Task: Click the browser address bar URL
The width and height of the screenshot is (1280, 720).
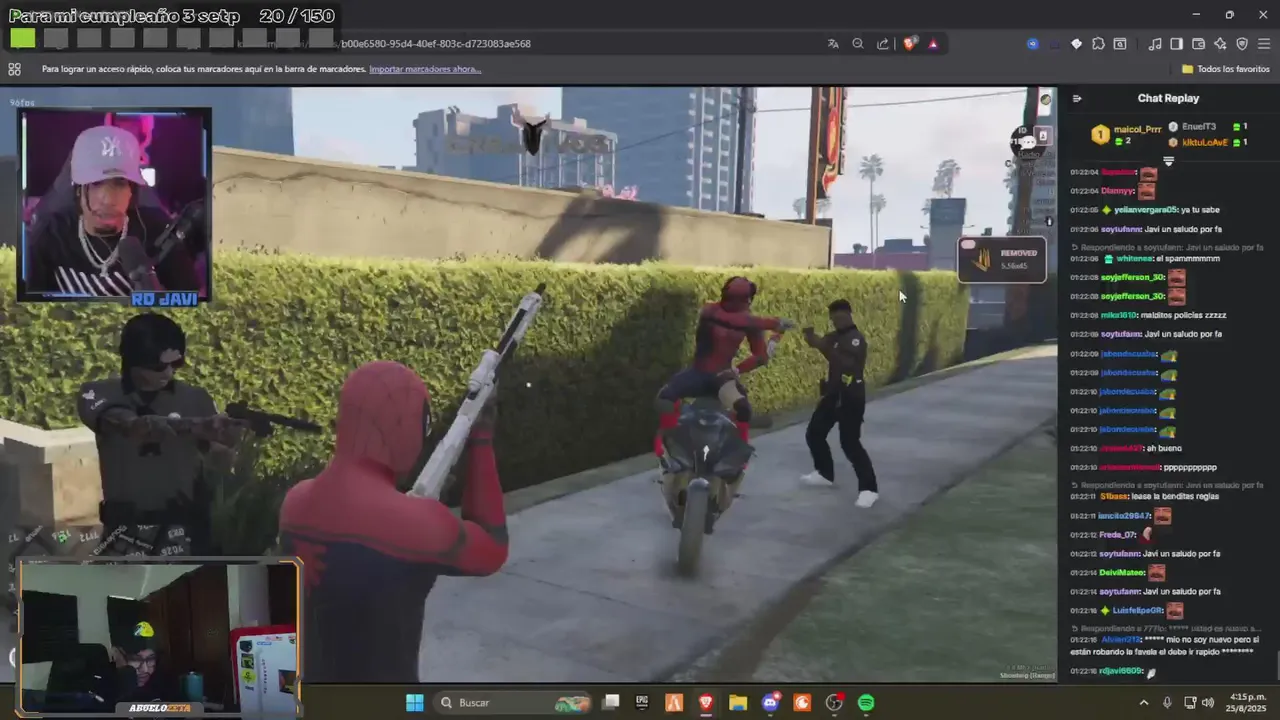Action: pyautogui.click(x=435, y=44)
